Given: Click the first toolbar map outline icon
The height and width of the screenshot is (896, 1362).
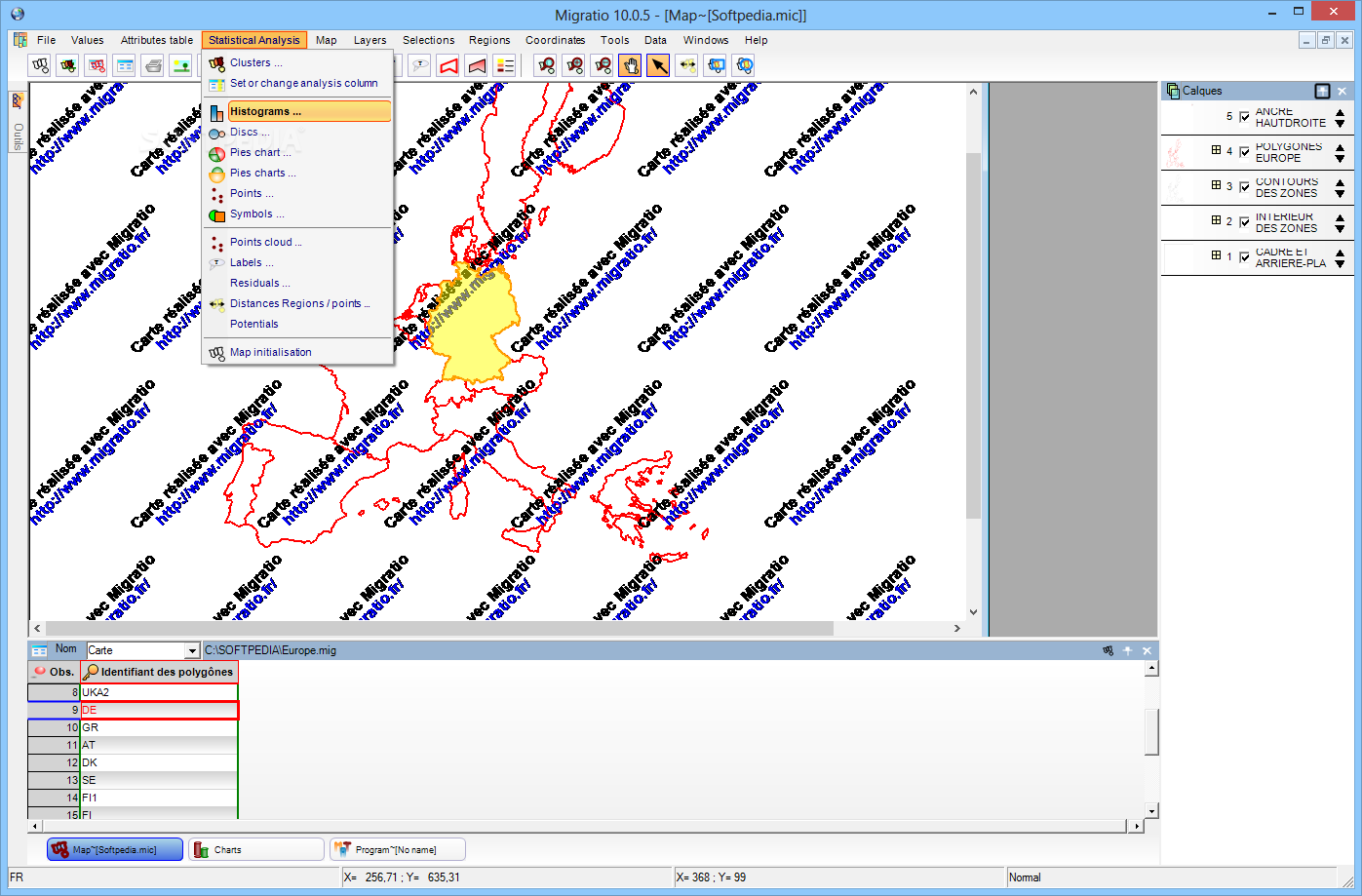Looking at the screenshot, I should [40, 65].
